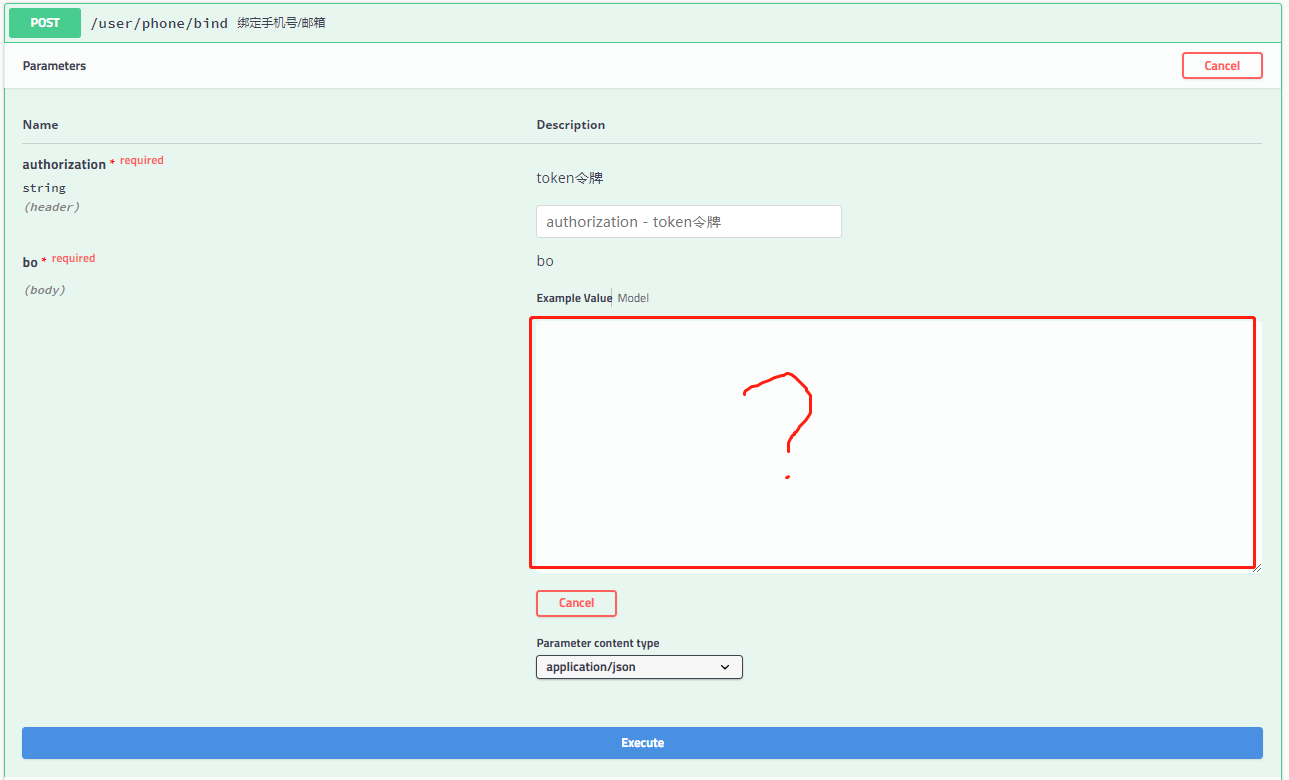Switch to the Example Value tab
Screen dimensions: 1289x780
(x=574, y=298)
